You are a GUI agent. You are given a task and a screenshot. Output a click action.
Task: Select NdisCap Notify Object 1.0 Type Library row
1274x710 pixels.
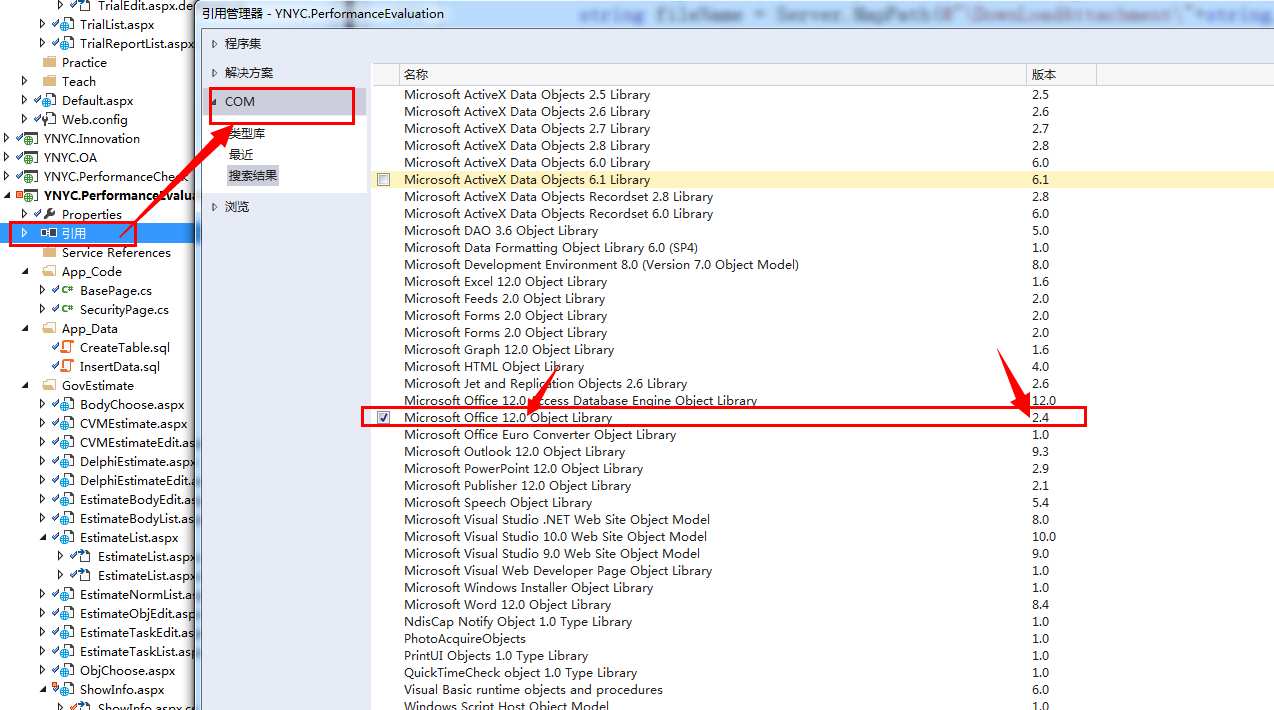822,622
